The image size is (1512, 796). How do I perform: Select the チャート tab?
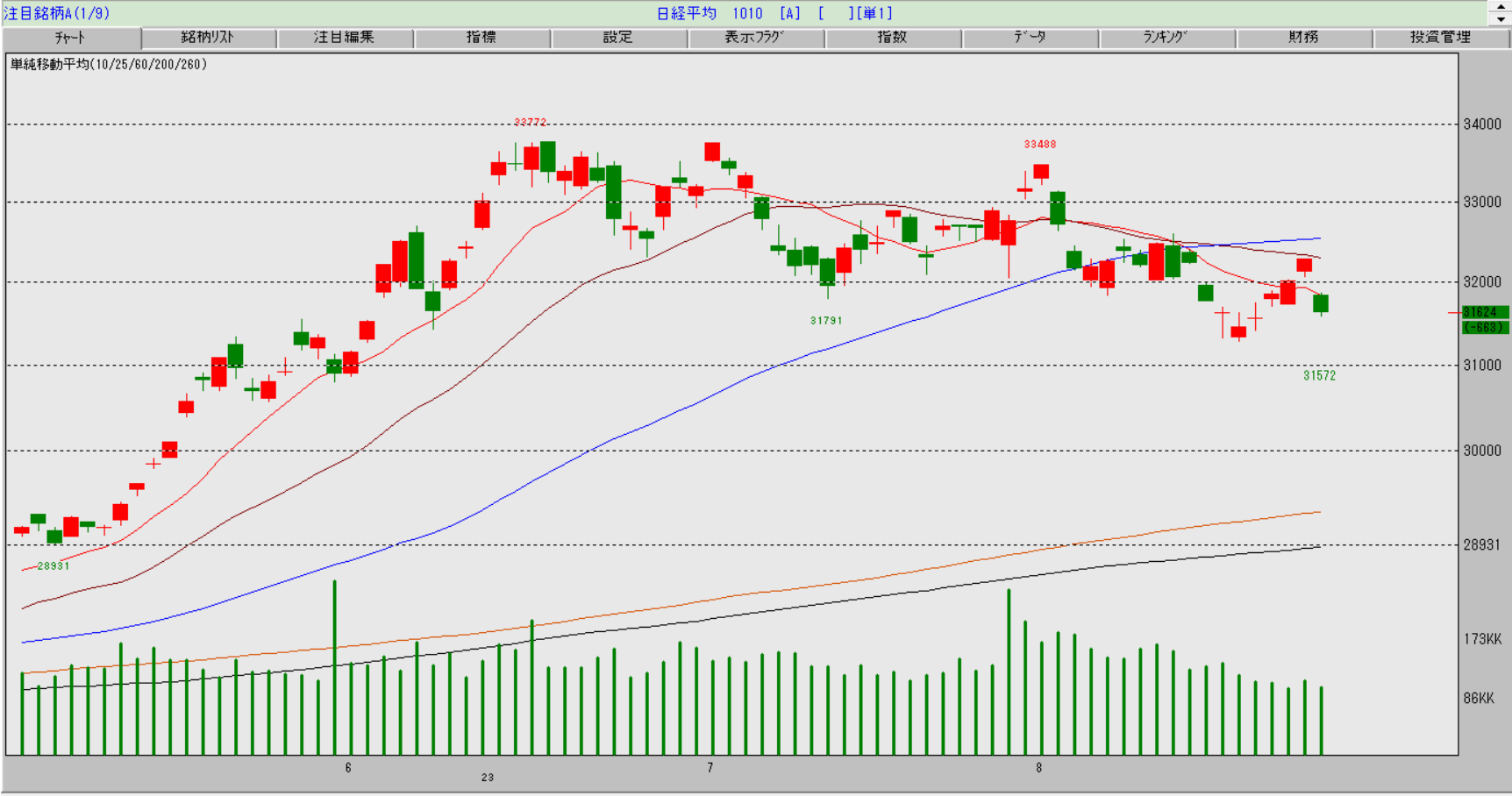71,38
